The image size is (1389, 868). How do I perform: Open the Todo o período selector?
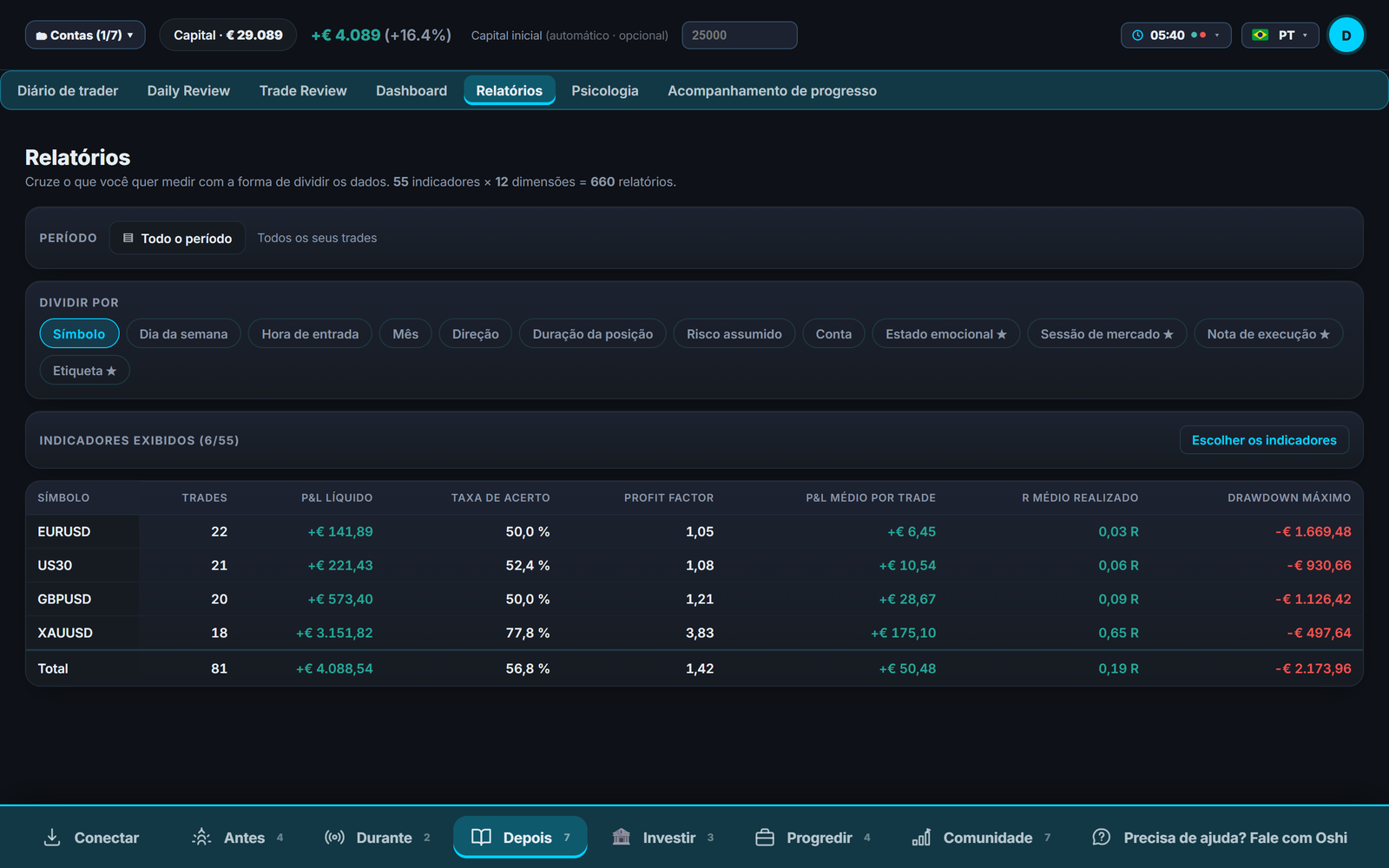tap(177, 238)
